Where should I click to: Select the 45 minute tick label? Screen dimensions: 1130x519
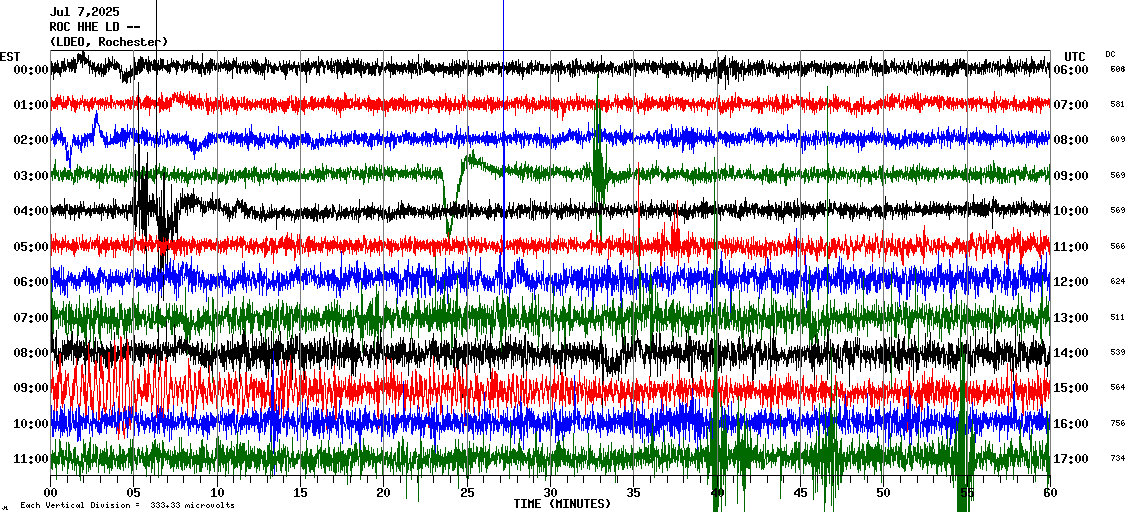click(x=800, y=493)
